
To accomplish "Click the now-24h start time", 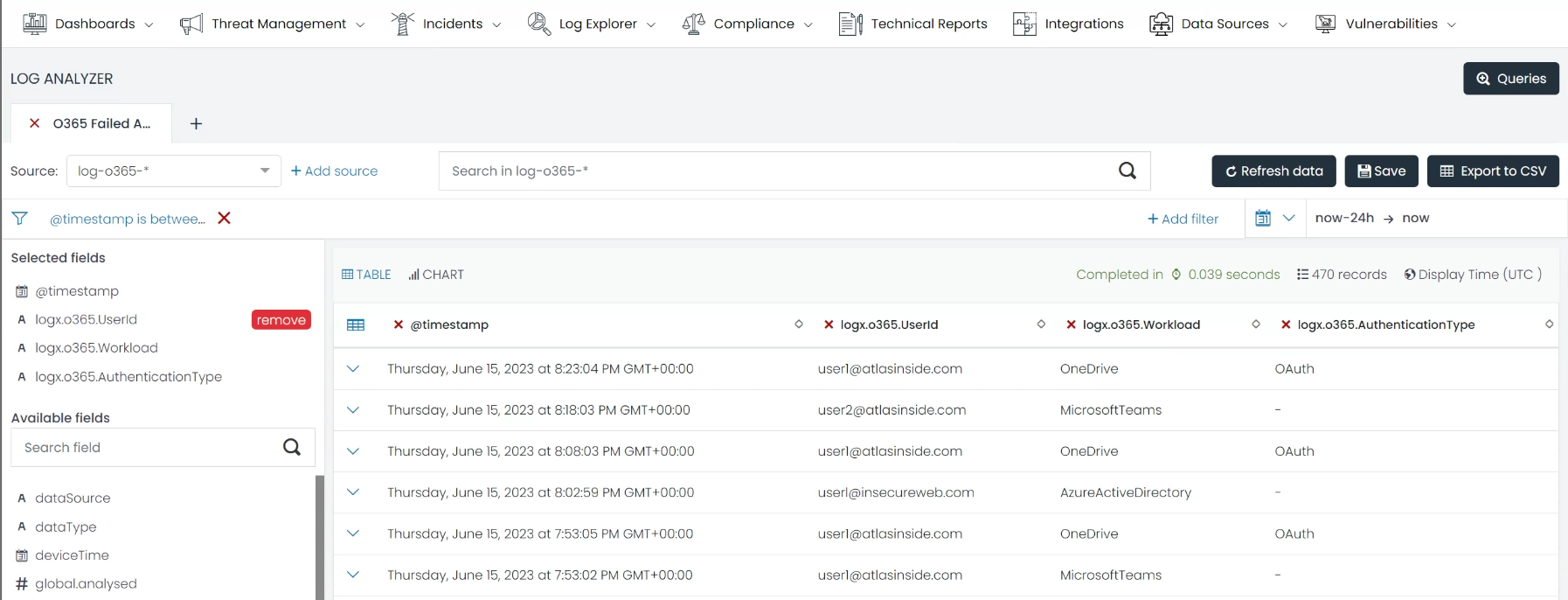I will pyautogui.click(x=1344, y=218).
